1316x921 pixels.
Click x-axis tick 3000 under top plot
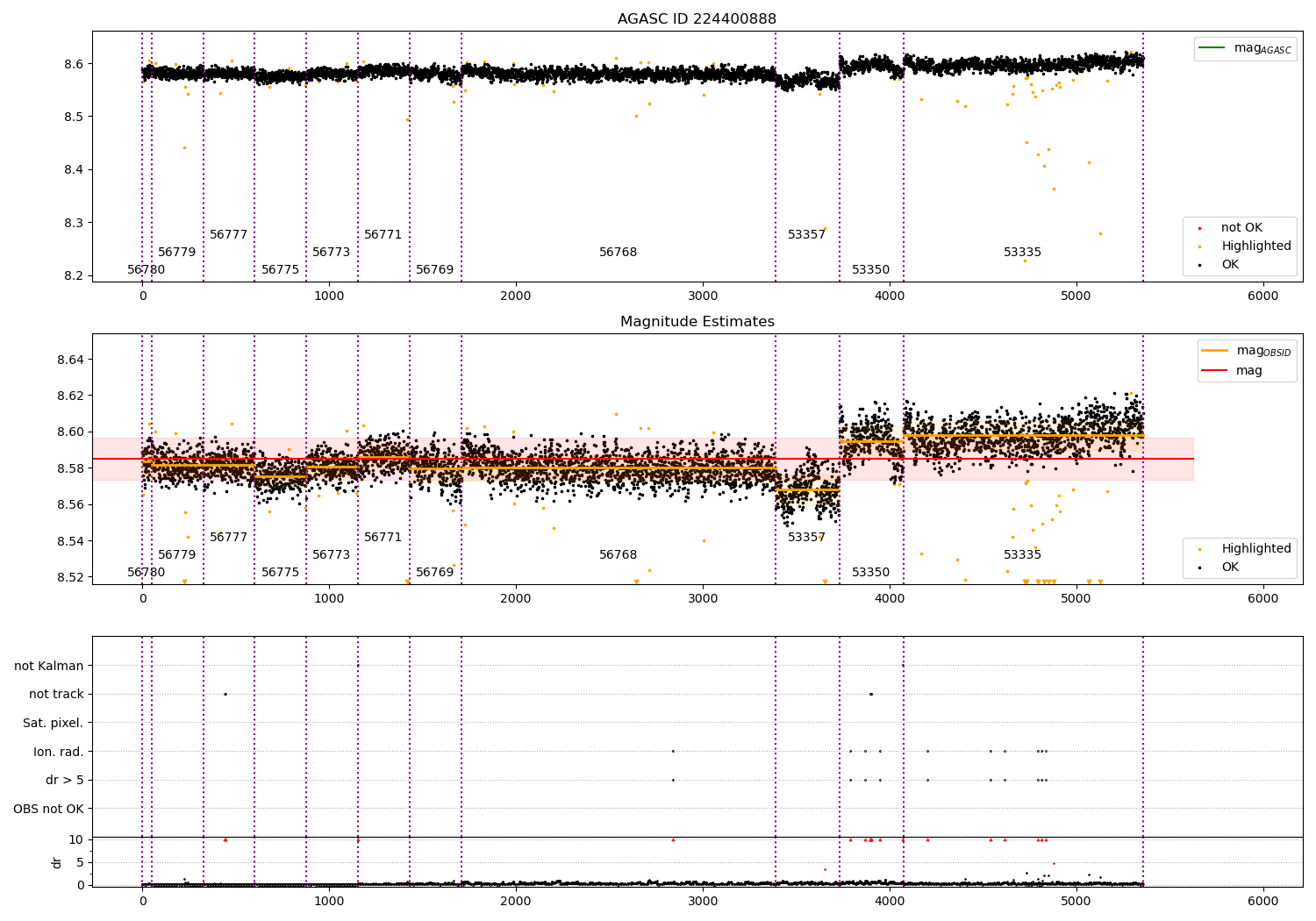pyautogui.click(x=703, y=296)
